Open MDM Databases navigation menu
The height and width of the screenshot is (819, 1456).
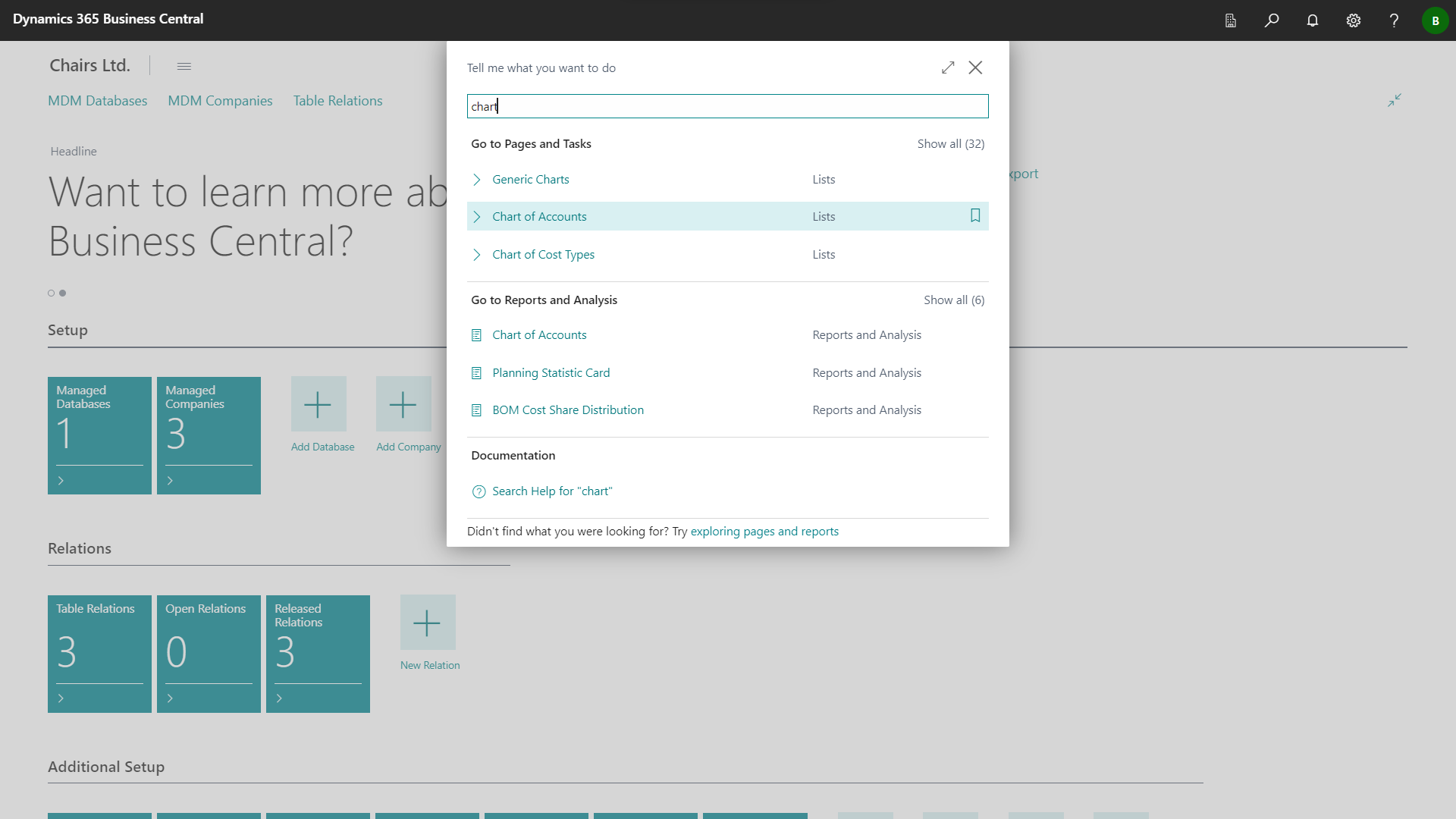point(98,101)
